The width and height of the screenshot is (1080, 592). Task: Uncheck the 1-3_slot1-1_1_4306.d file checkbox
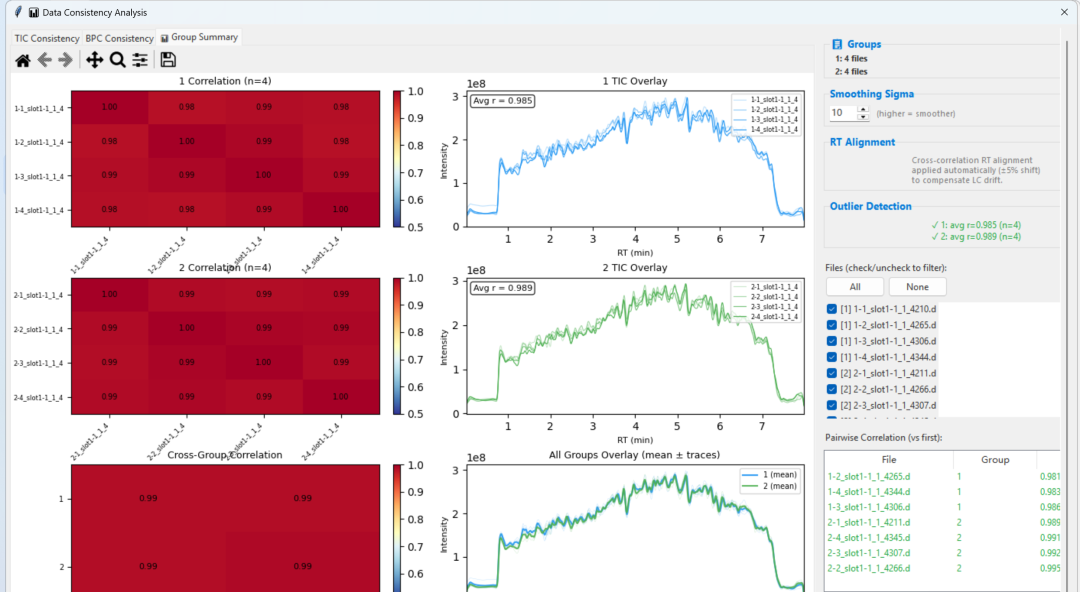pos(831,341)
